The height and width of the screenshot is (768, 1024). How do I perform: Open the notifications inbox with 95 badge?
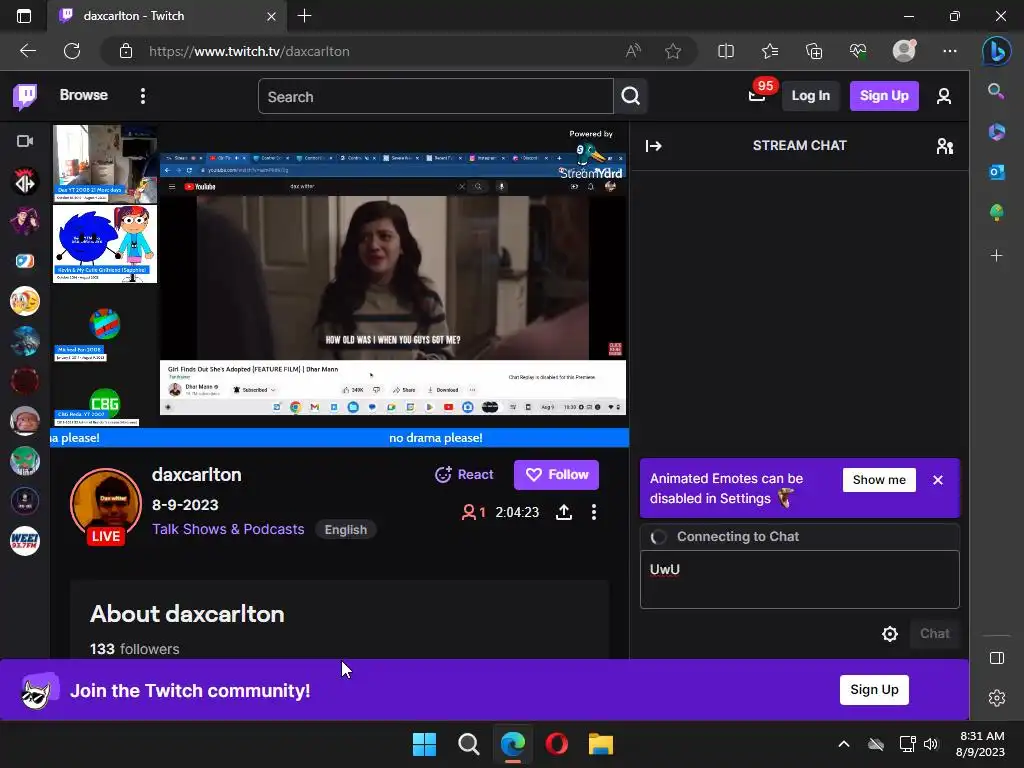758,95
